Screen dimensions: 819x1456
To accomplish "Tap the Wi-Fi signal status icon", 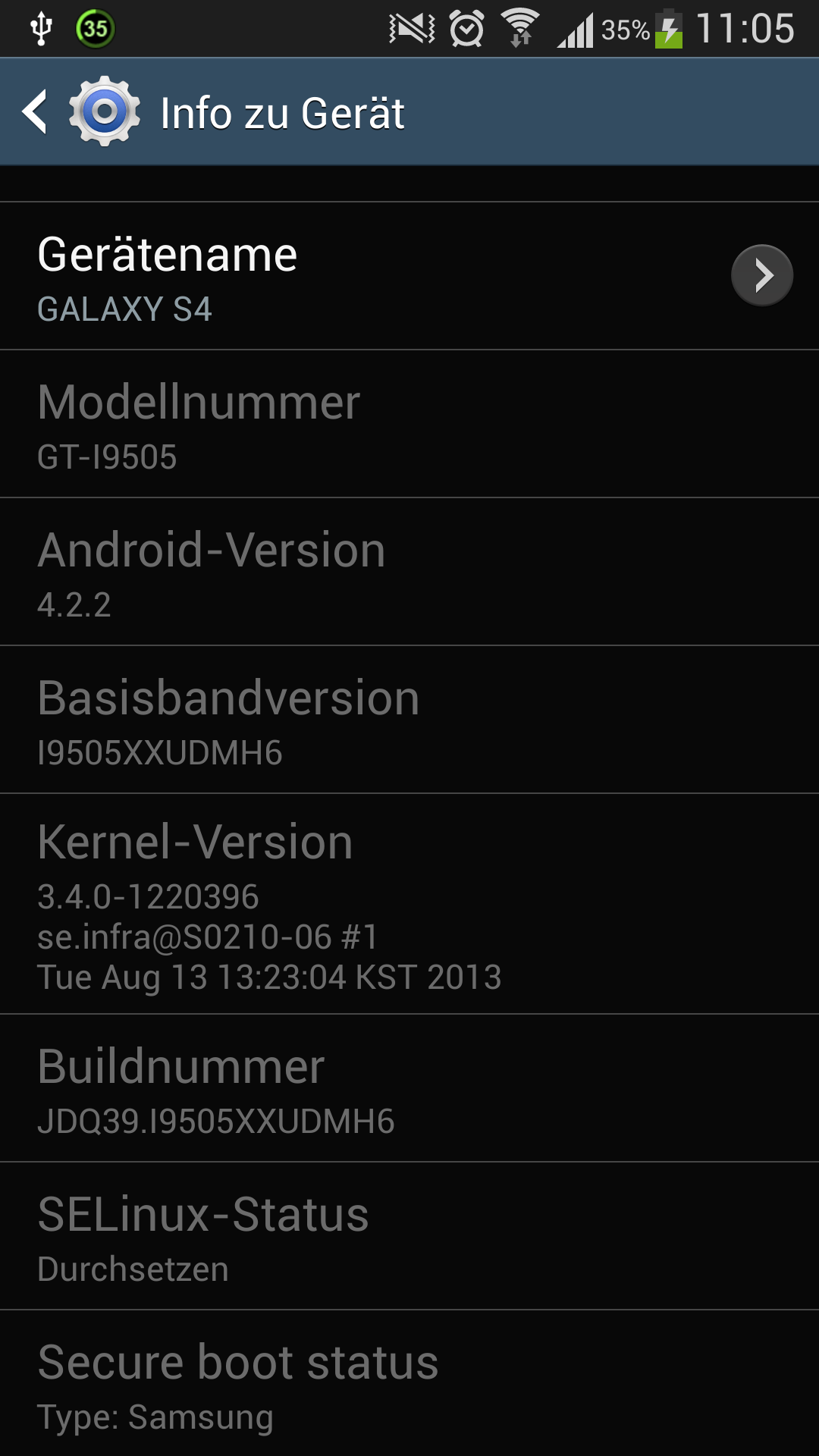I will [x=520, y=29].
